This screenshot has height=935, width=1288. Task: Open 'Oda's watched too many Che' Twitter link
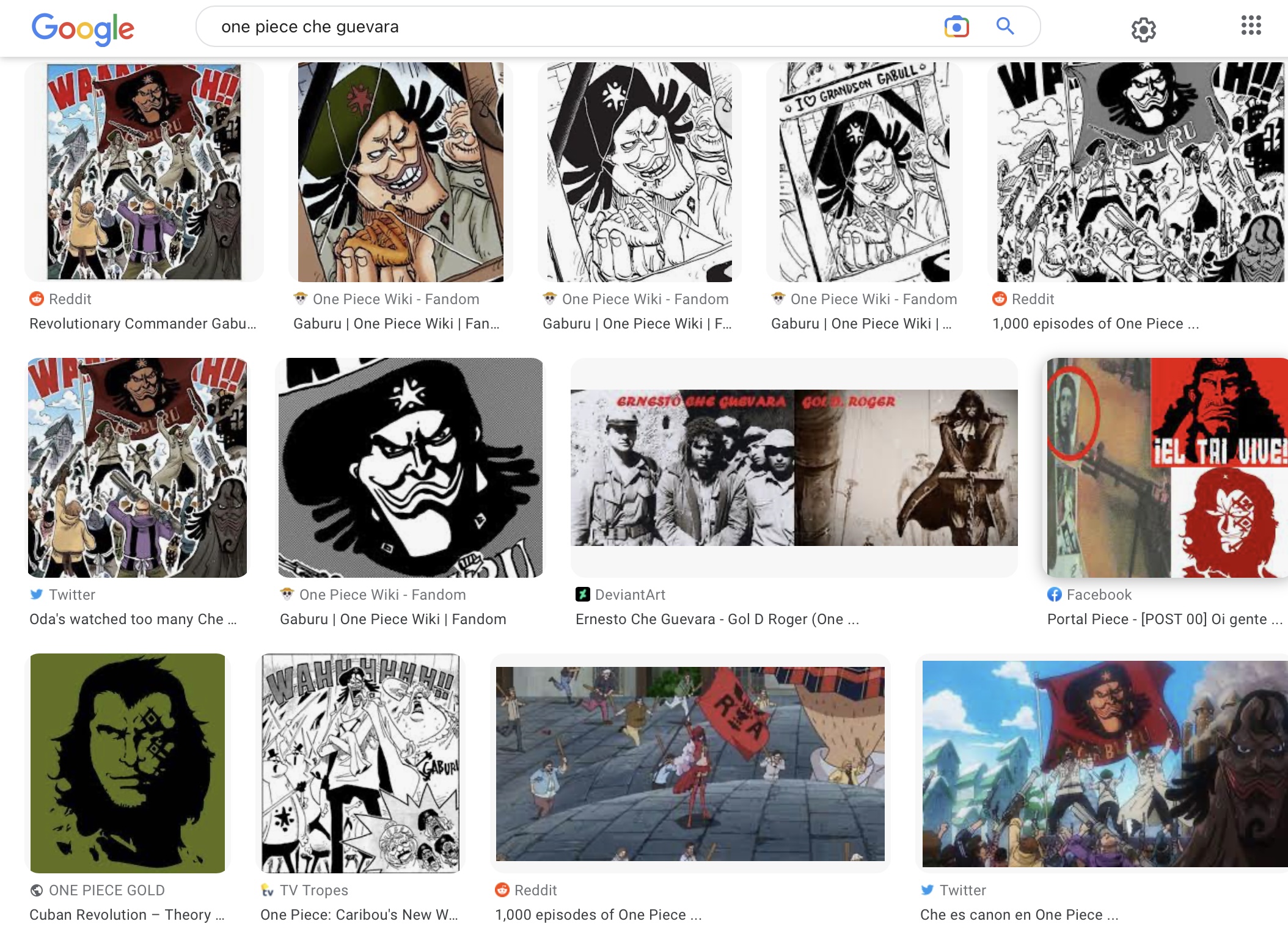point(133,619)
